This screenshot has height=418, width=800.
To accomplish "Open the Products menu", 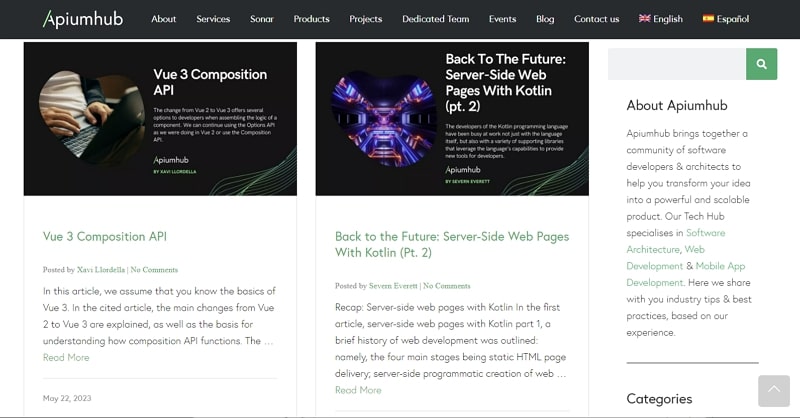I will tap(311, 19).
